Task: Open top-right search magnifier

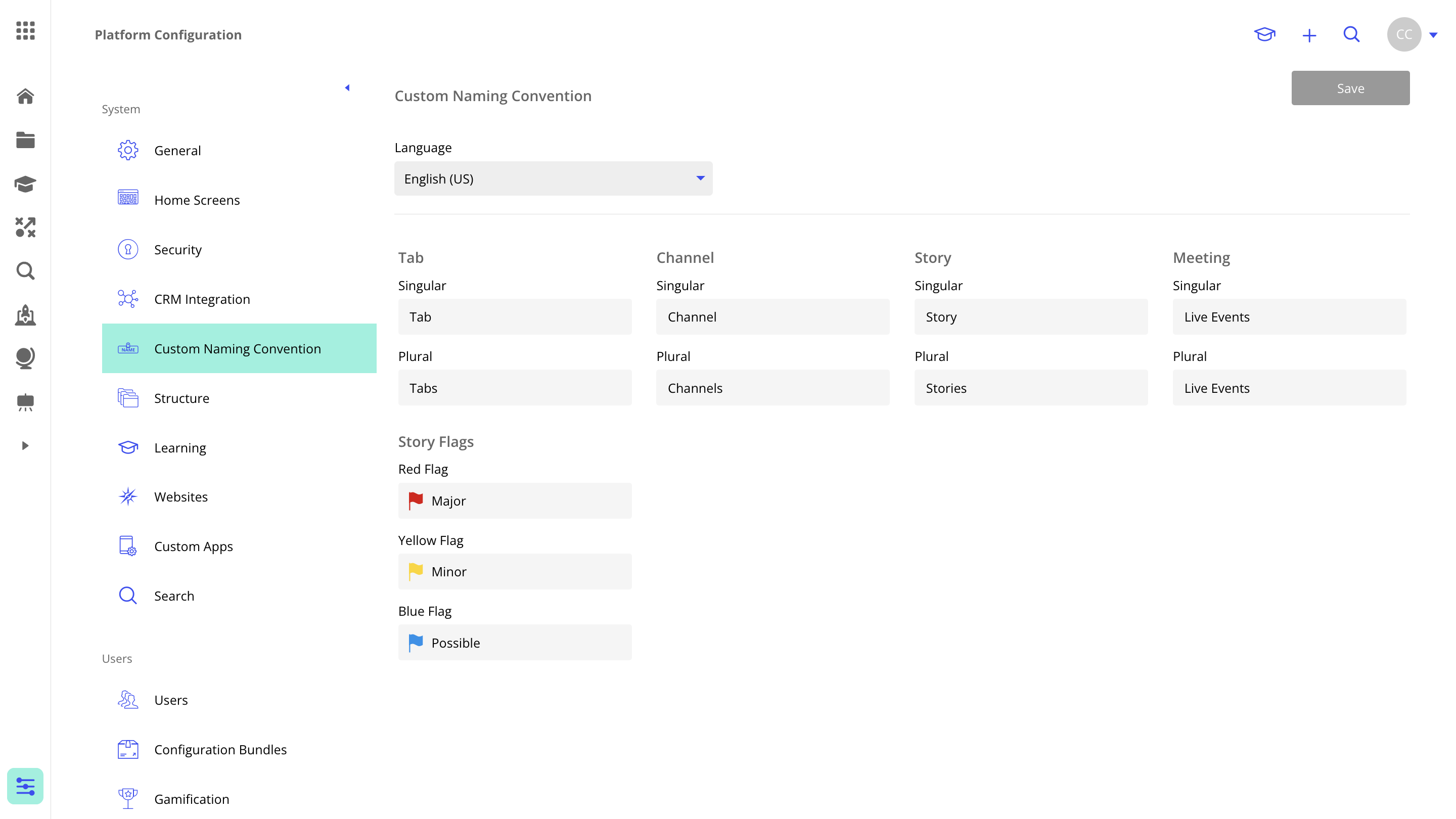Action: tap(1351, 34)
